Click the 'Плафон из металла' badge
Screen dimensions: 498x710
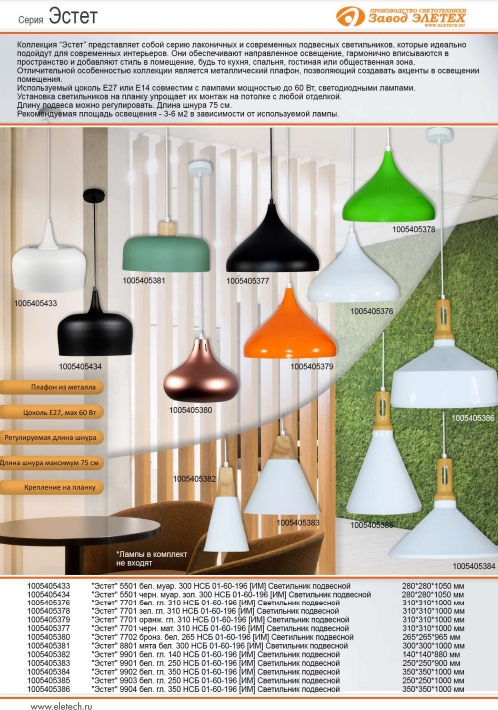click(x=52, y=387)
